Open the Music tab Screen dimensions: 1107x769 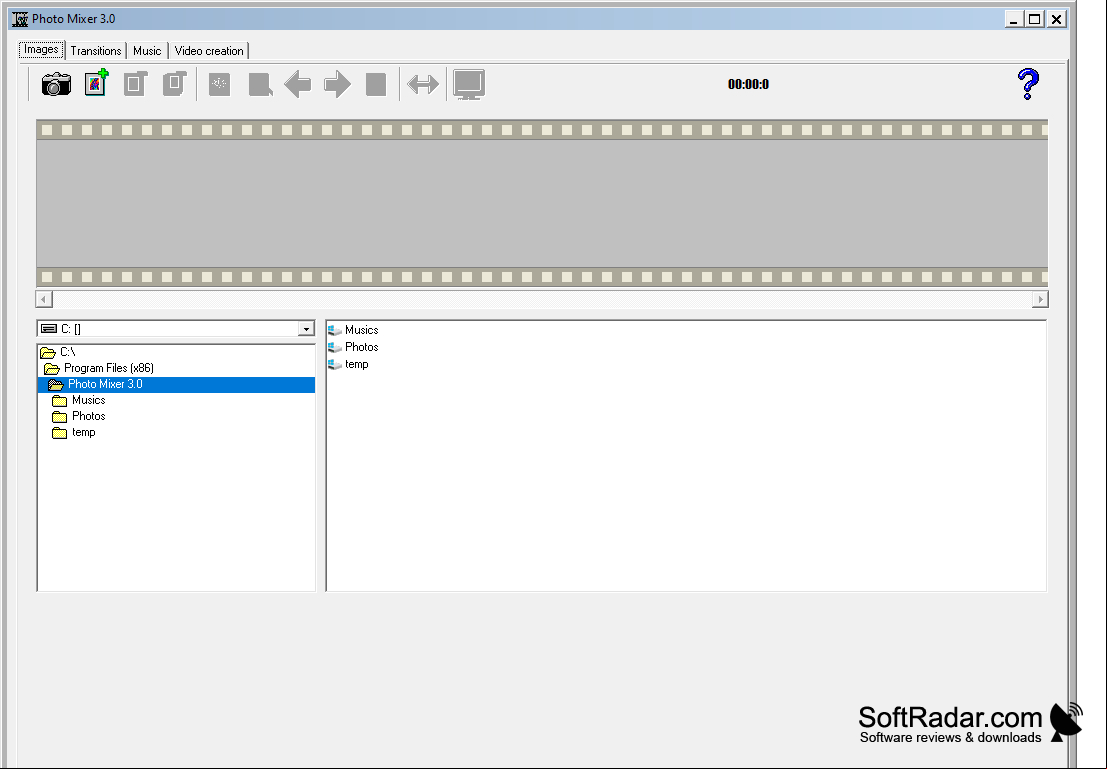pos(147,51)
